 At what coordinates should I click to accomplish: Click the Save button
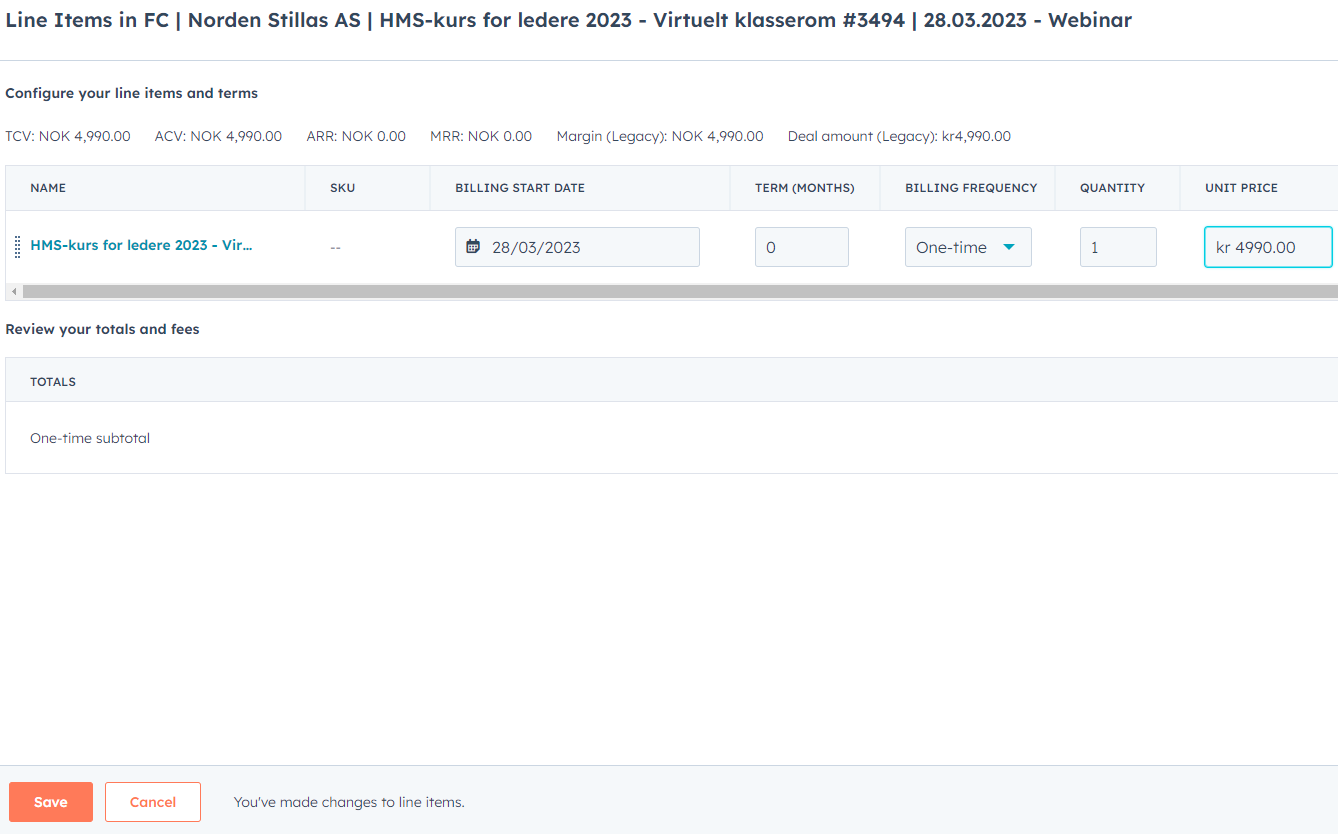click(51, 802)
